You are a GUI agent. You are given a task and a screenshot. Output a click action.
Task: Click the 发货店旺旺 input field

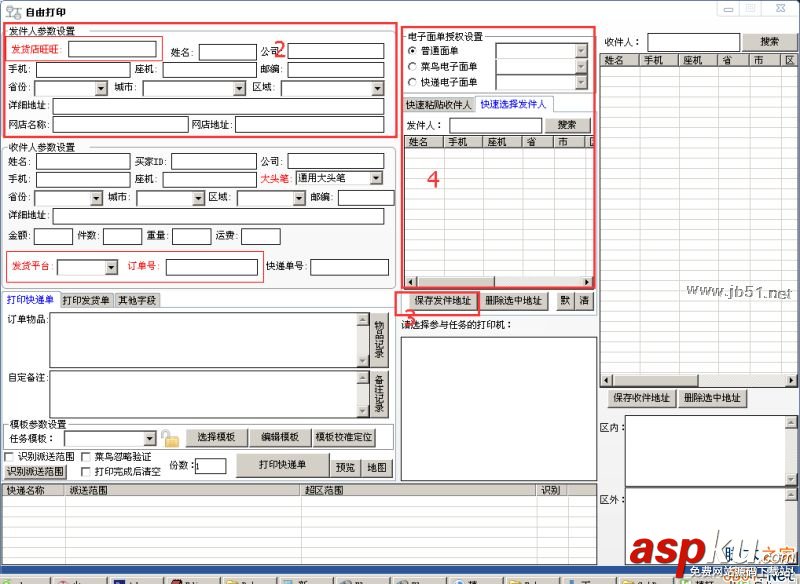112,49
